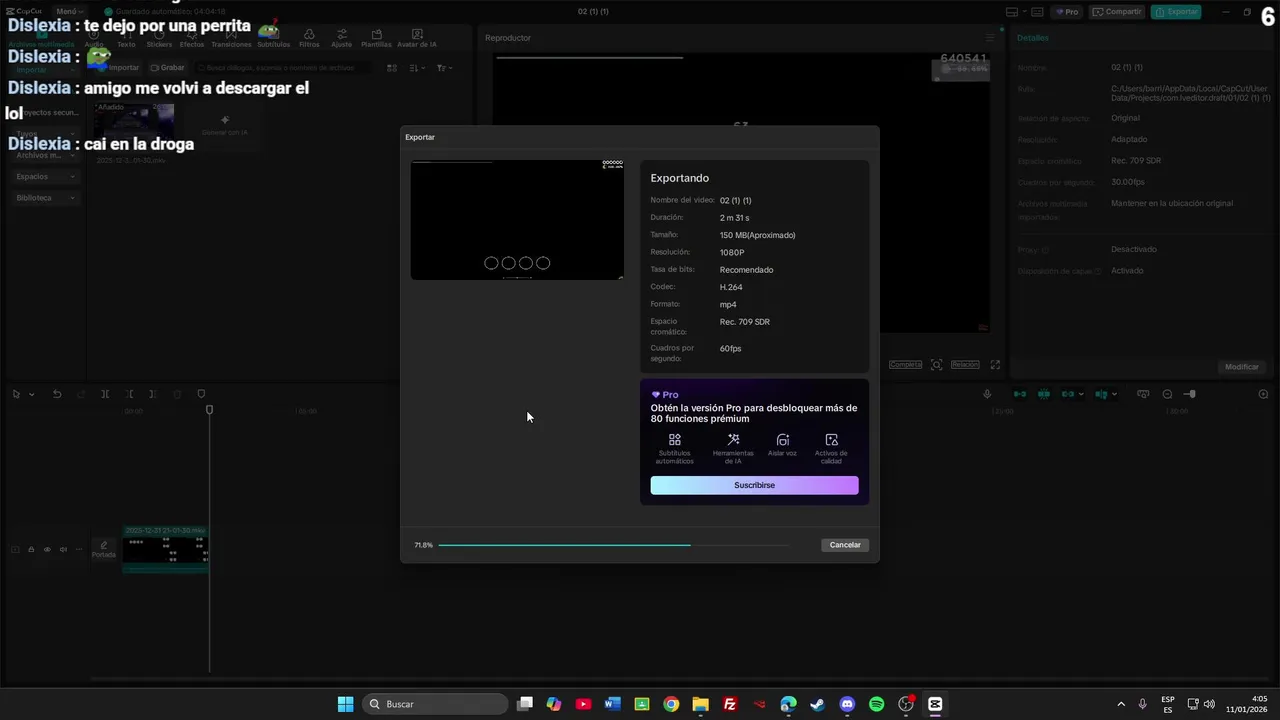Click the Compartir button in title bar
The width and height of the screenshot is (1280, 720).
(1117, 12)
